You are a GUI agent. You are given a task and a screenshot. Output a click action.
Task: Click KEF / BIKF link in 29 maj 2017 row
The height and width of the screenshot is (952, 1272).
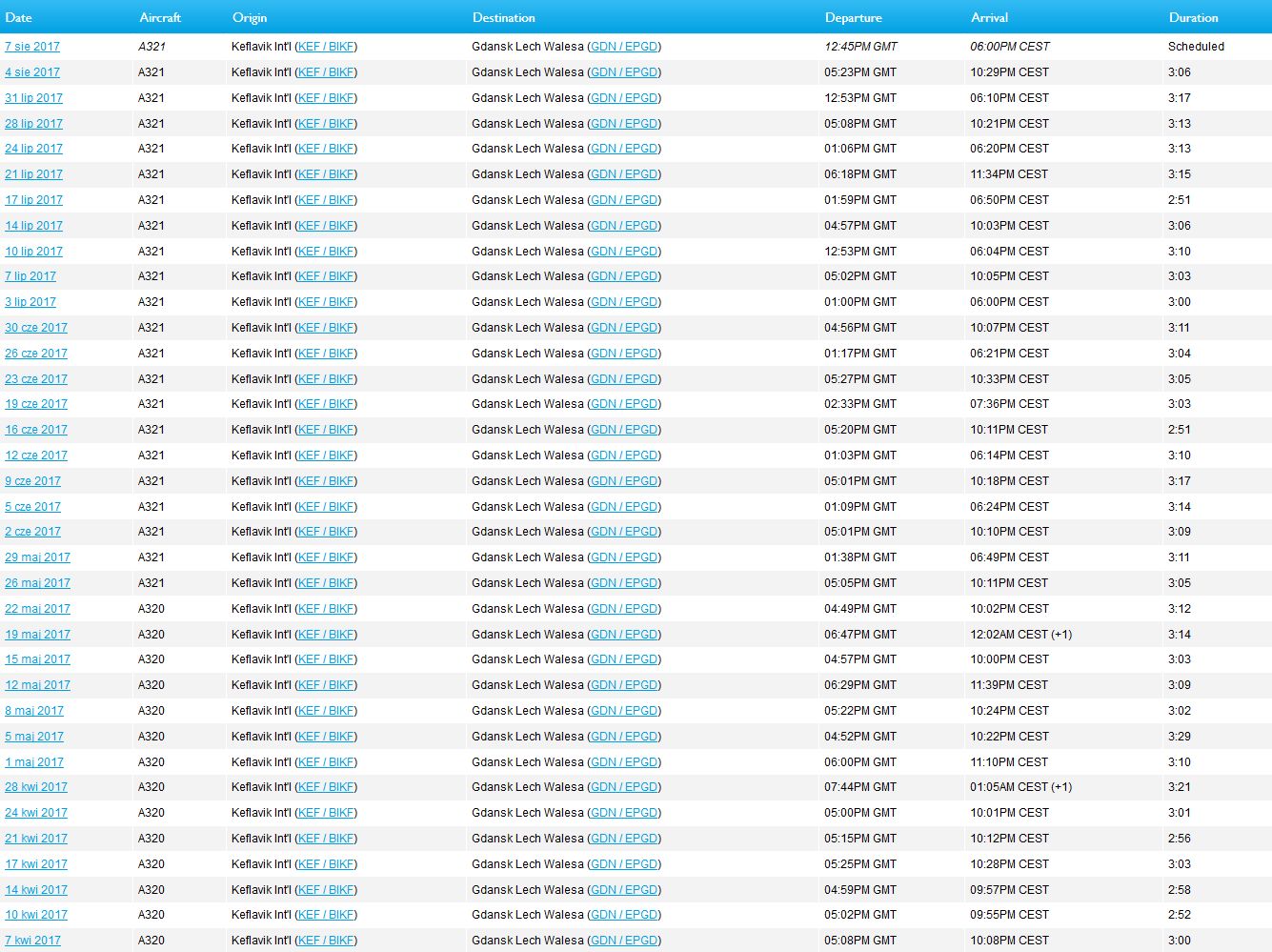click(x=326, y=557)
